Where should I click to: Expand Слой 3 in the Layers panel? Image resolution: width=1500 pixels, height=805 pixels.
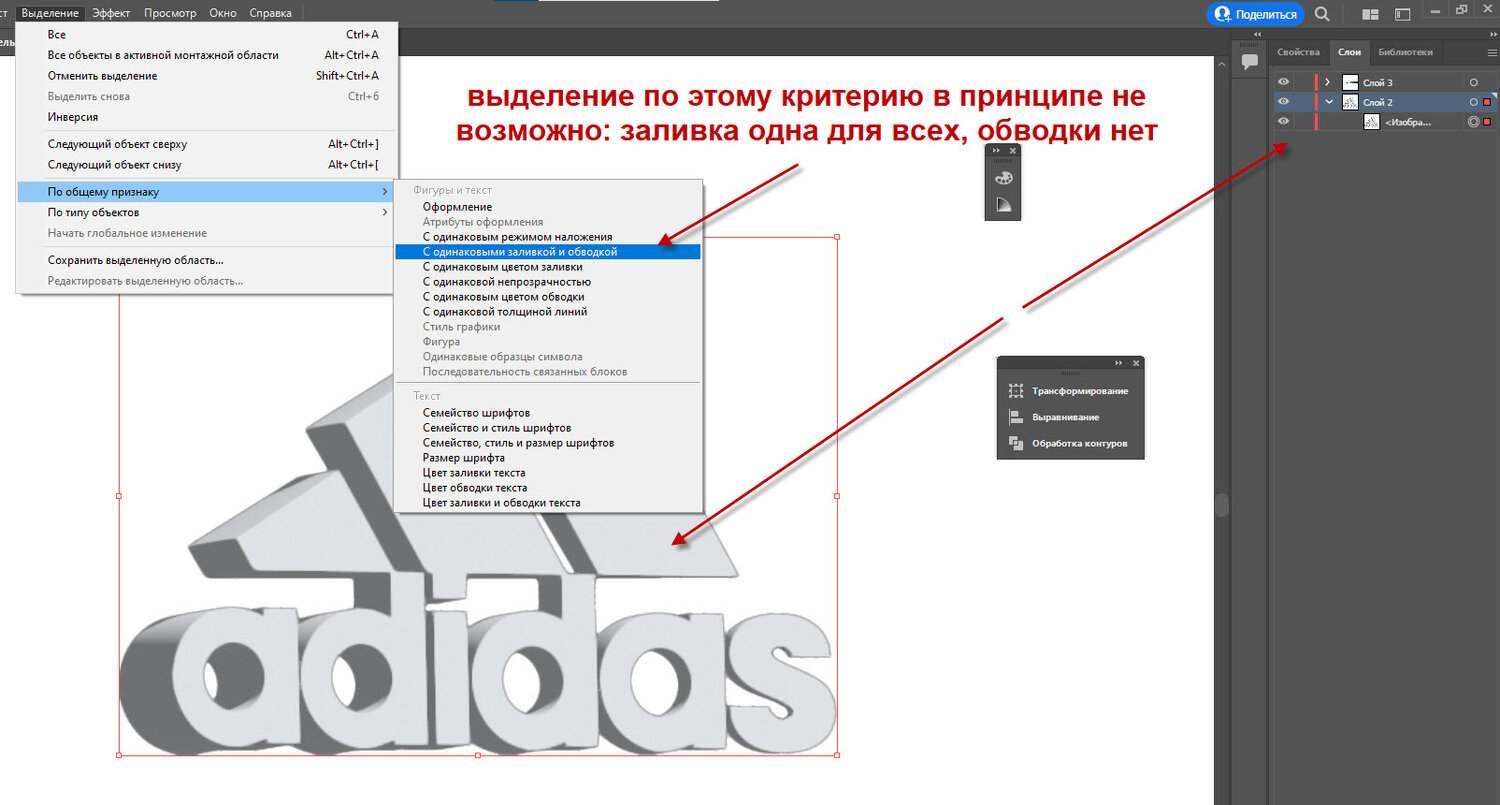click(1328, 82)
